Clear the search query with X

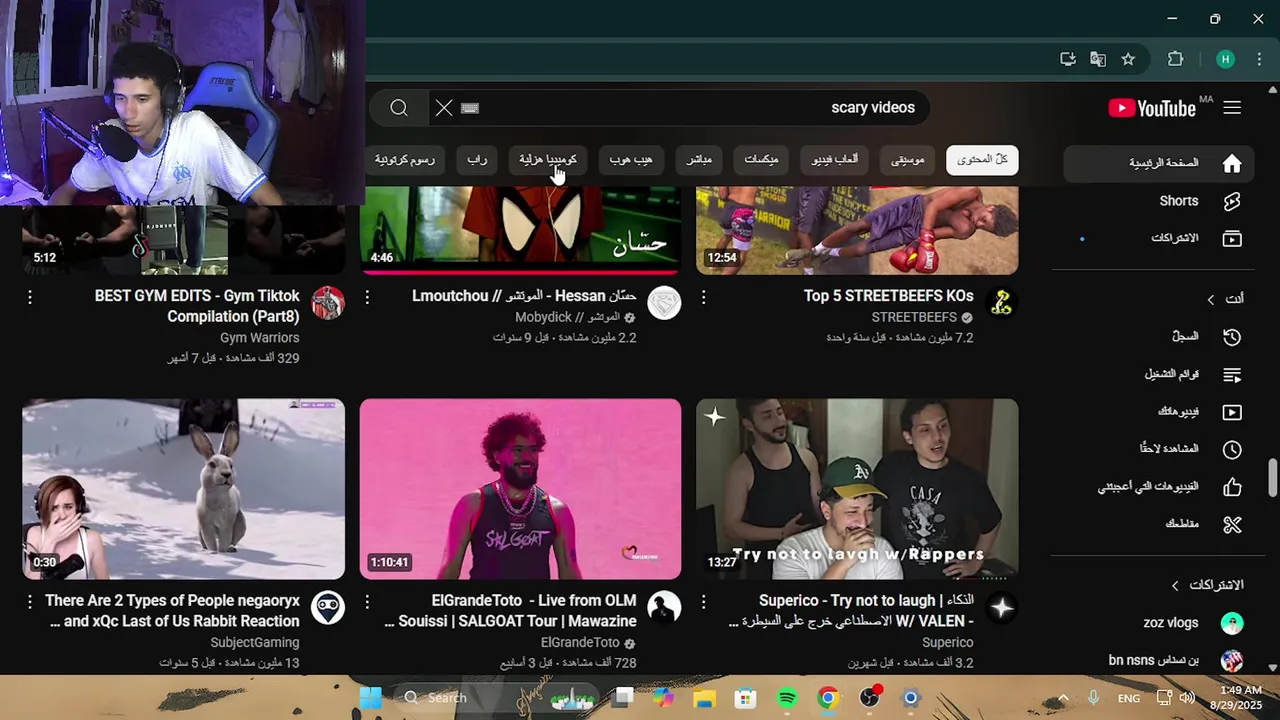pyautogui.click(x=444, y=108)
